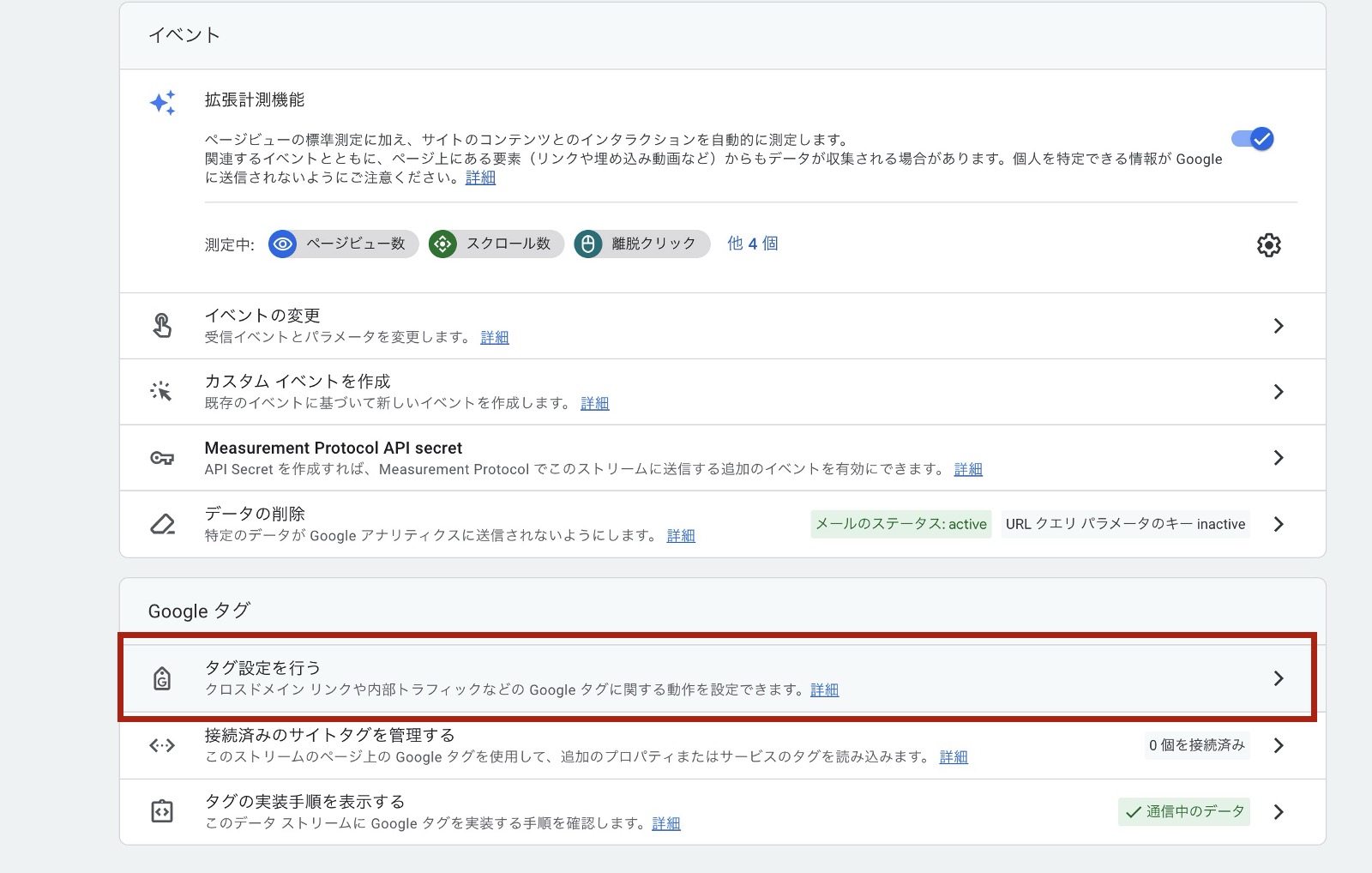1372x873 pixels.
Task: Click the 0 個を接続済み badge
Action: 1197,745
